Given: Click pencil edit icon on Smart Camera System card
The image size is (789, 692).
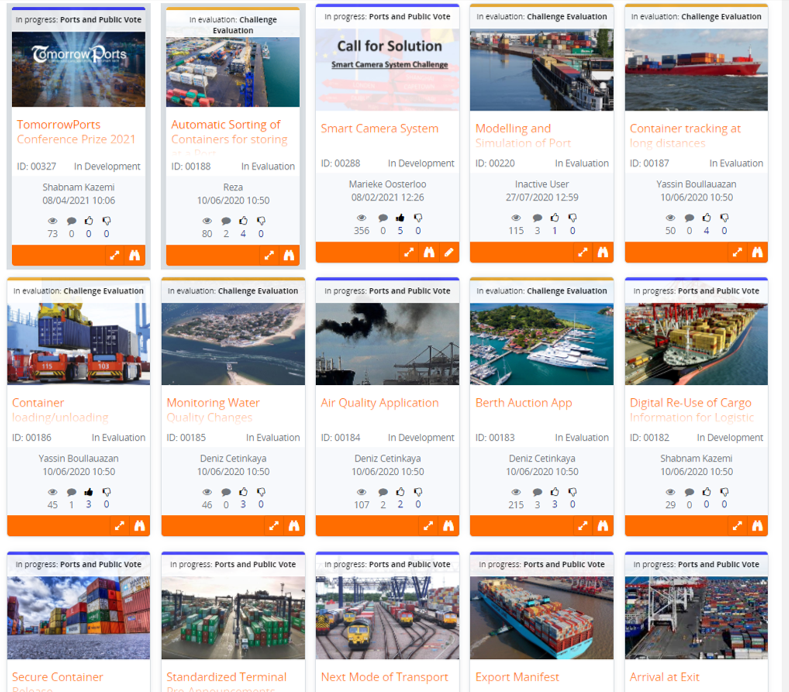Looking at the screenshot, I should tap(448, 252).
